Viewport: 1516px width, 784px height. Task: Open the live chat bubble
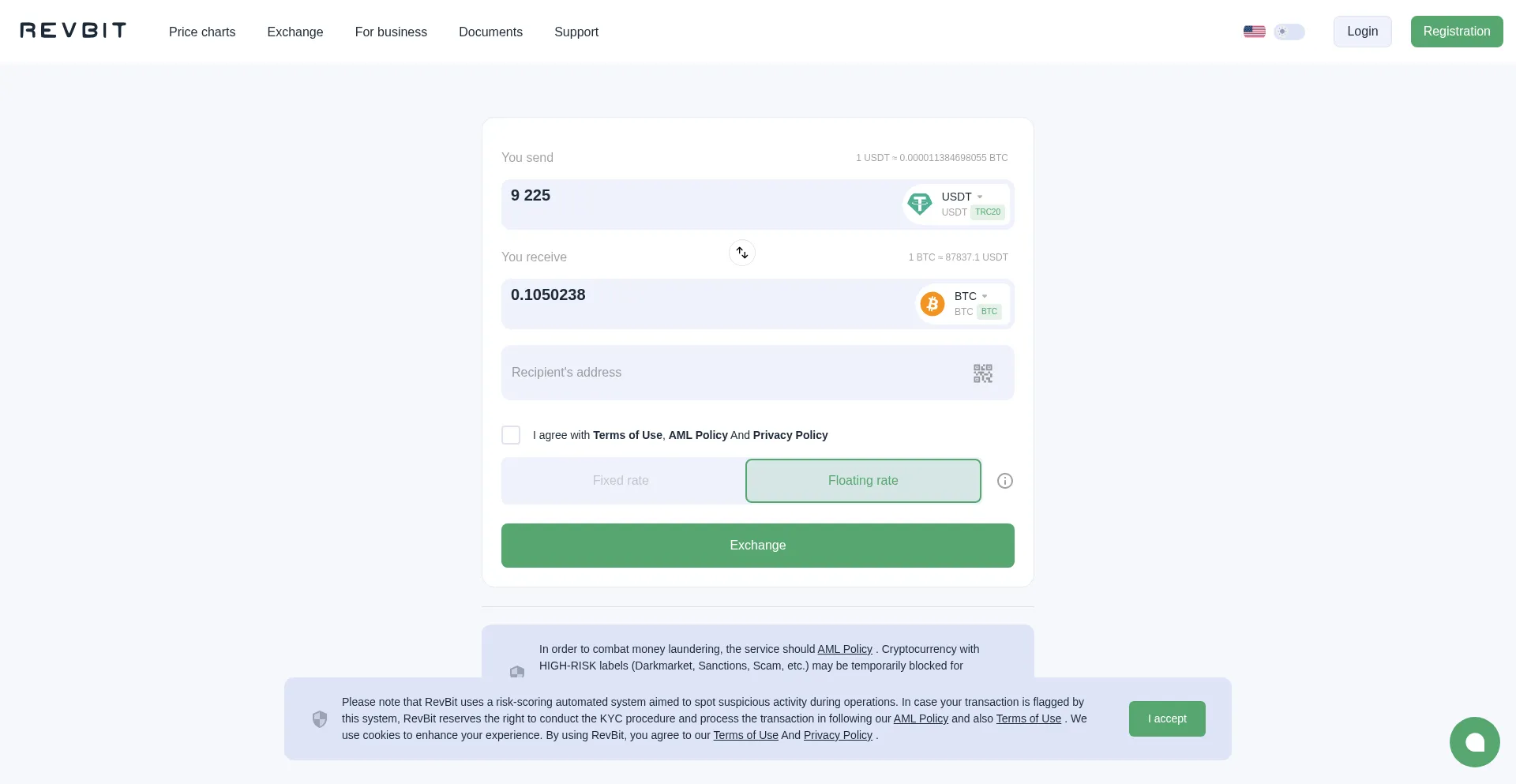1474,742
